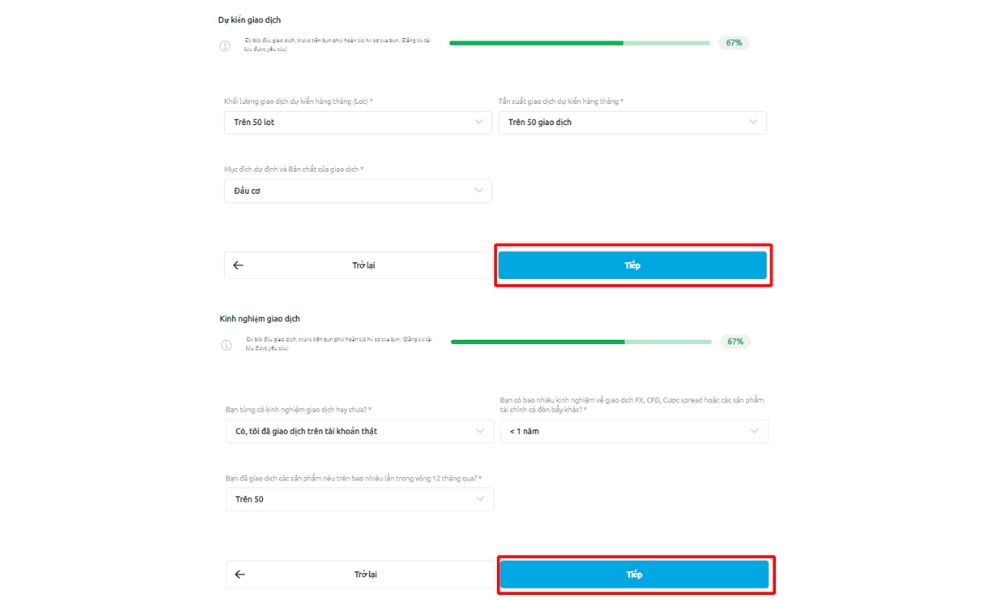This screenshot has height=600, width=1000.
Task: Click the 'Dự kiến giao dịch' section heading
Action: (x=250, y=20)
